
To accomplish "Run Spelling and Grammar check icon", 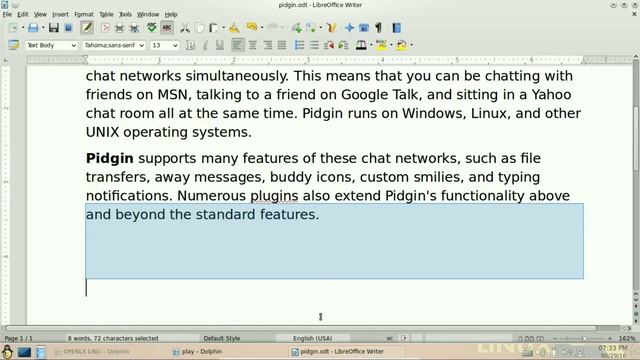I will coord(152,28).
